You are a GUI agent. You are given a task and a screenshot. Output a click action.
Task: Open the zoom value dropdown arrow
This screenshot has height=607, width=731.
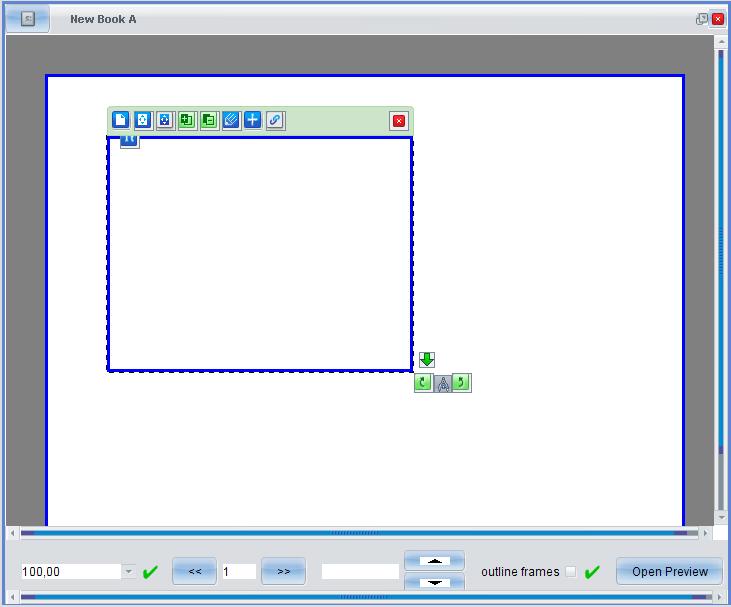pos(129,571)
